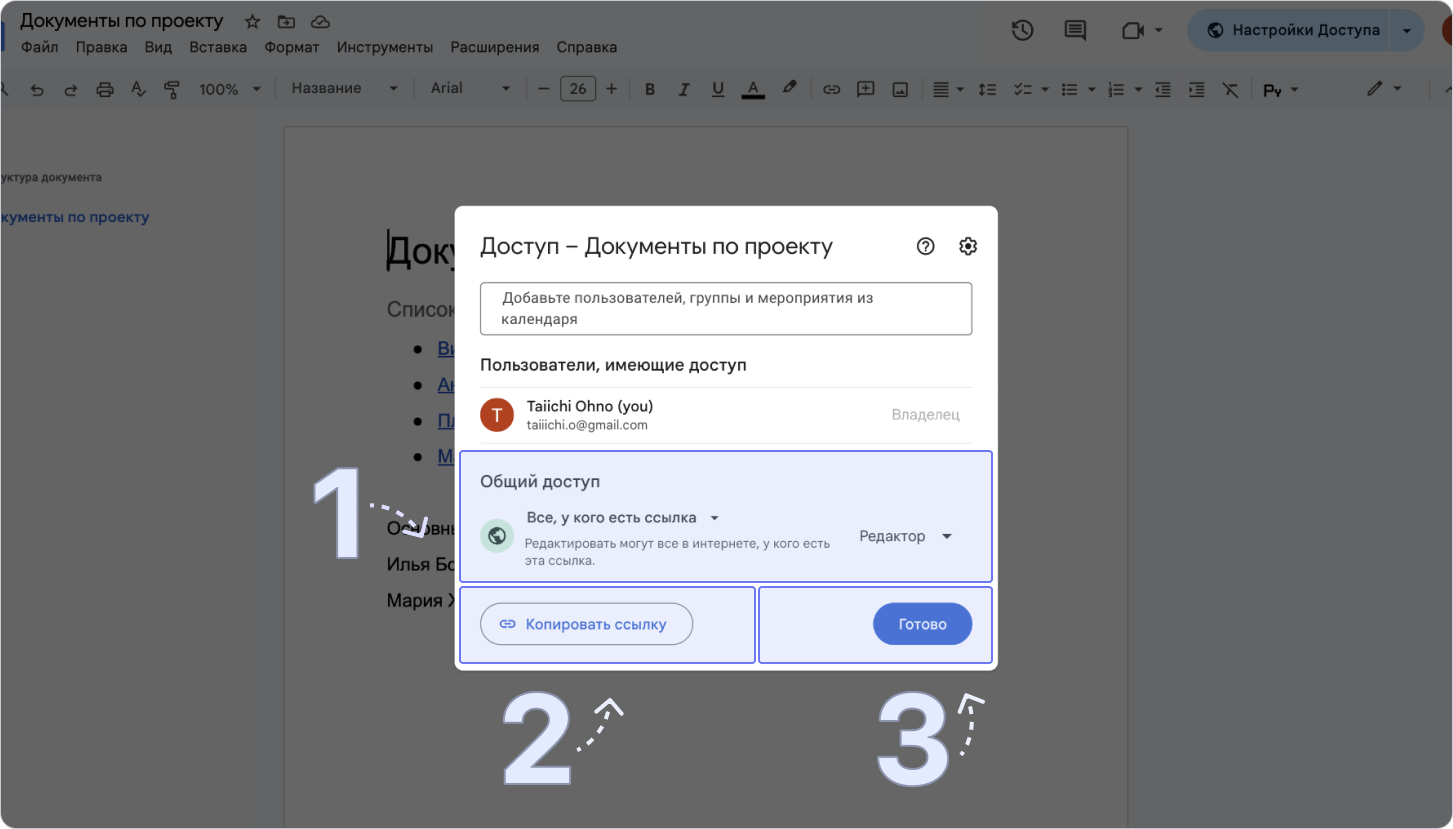Viewport: 1453px width, 829px height.
Task: Toggle bold formatting in the toolbar
Action: point(650,89)
